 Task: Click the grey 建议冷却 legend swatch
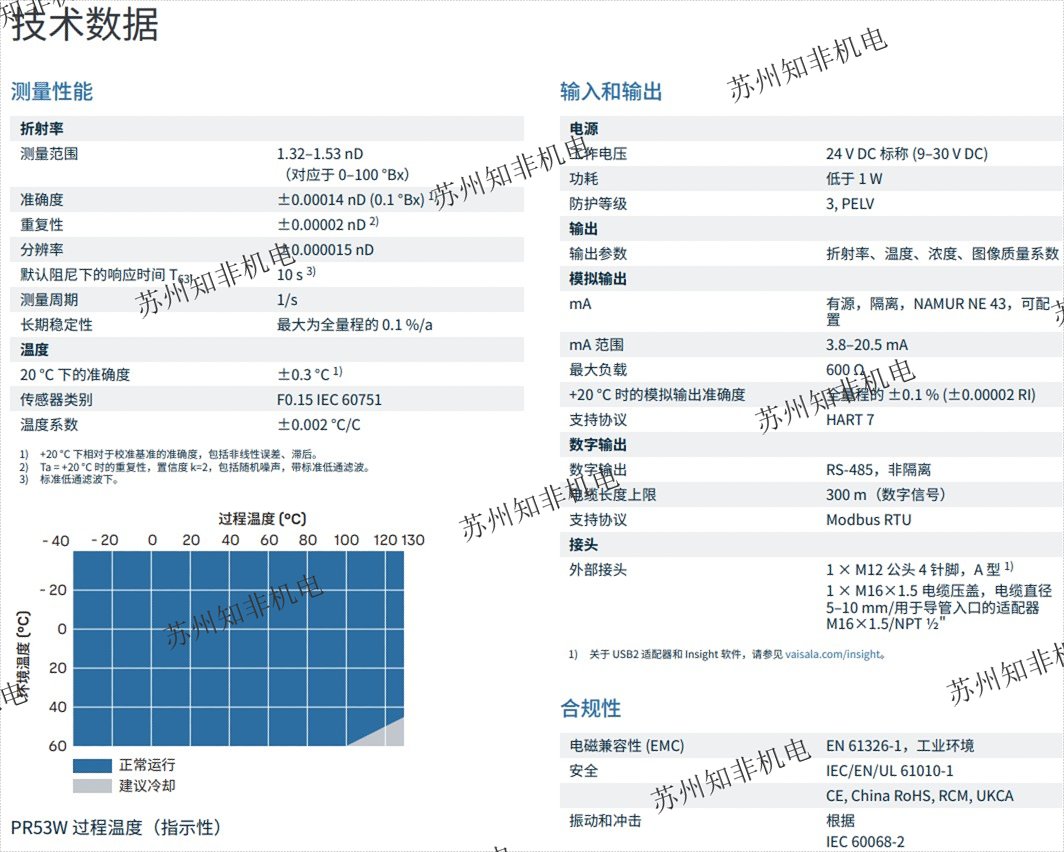92,786
